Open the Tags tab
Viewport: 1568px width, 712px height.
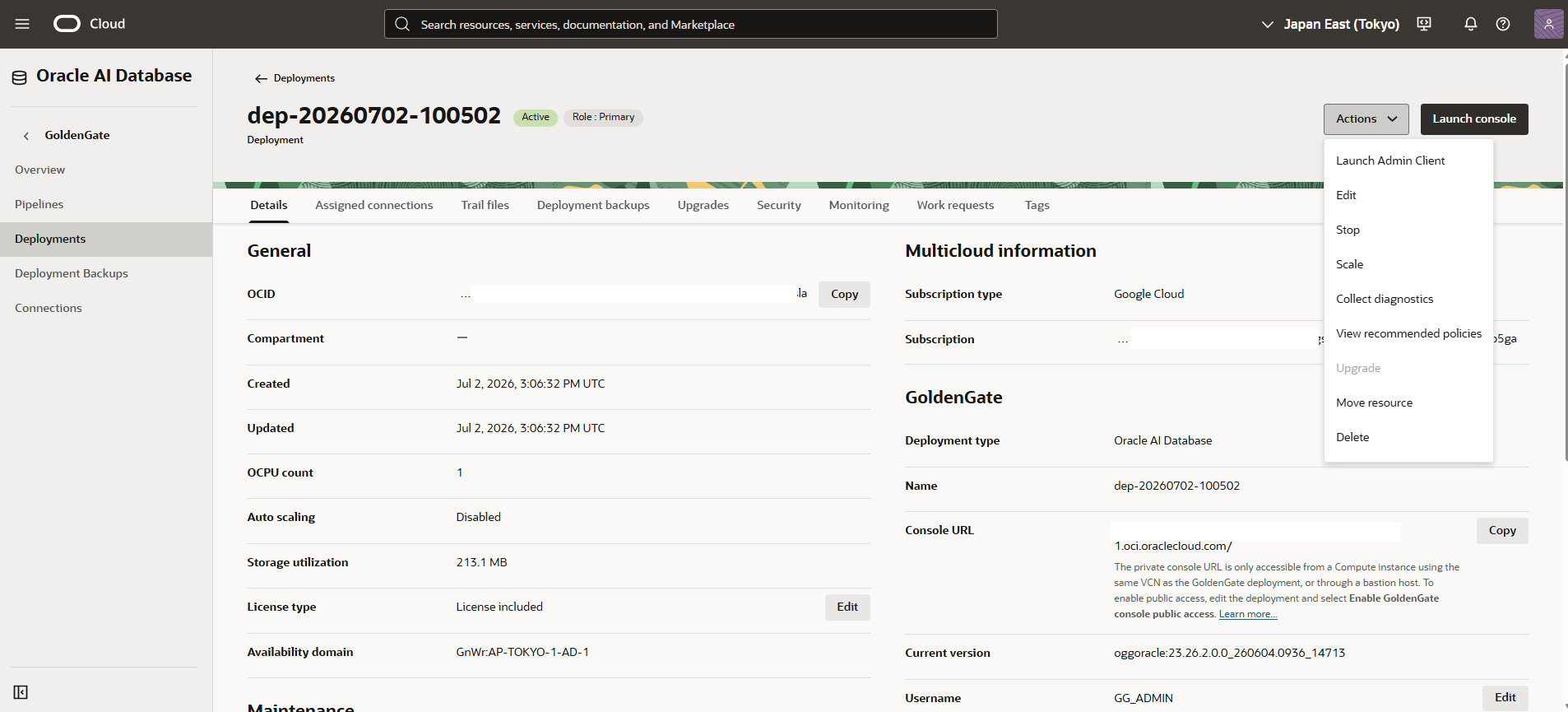1037,205
